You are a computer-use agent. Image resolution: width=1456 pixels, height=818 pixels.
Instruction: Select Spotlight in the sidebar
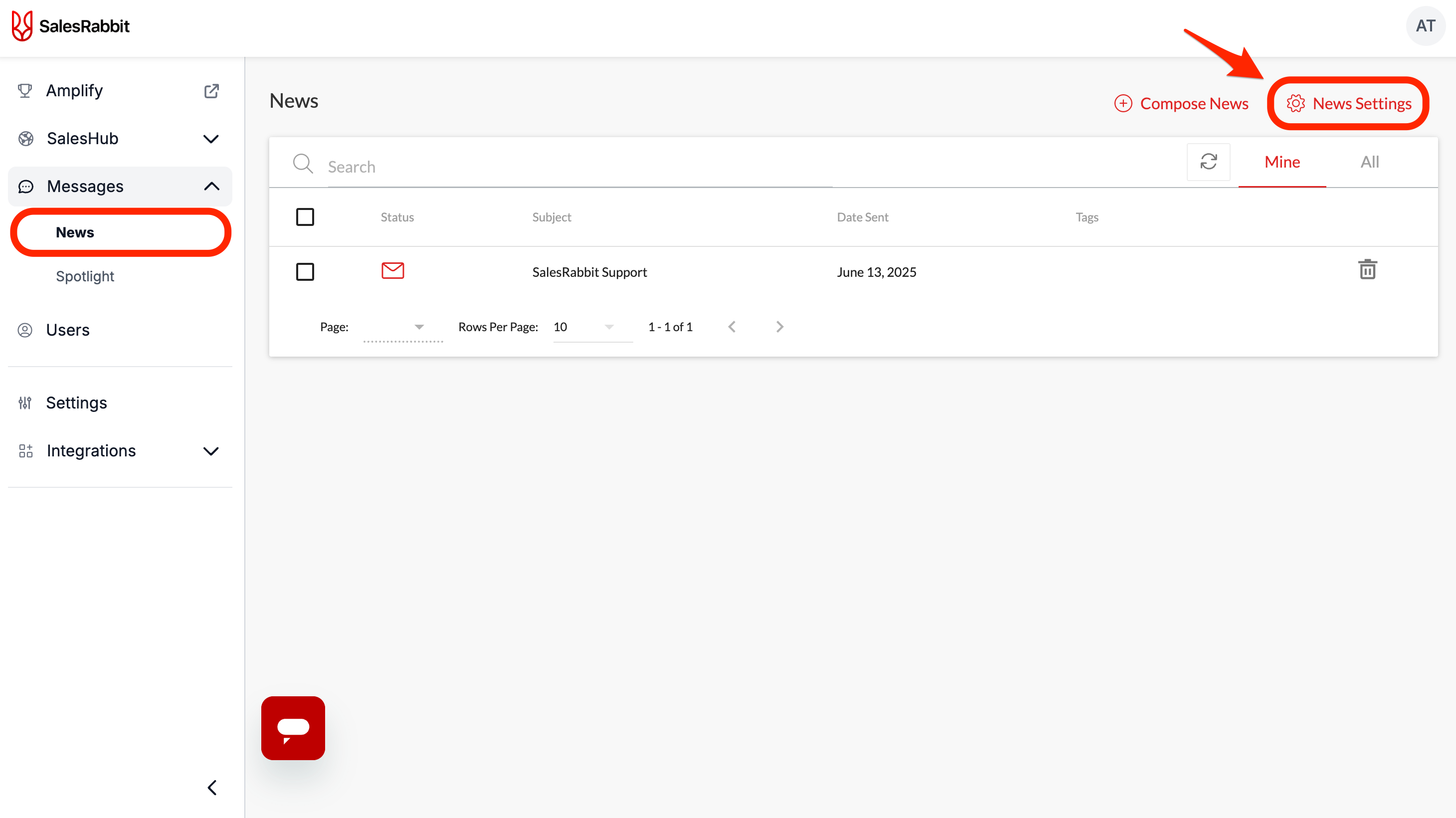point(85,276)
